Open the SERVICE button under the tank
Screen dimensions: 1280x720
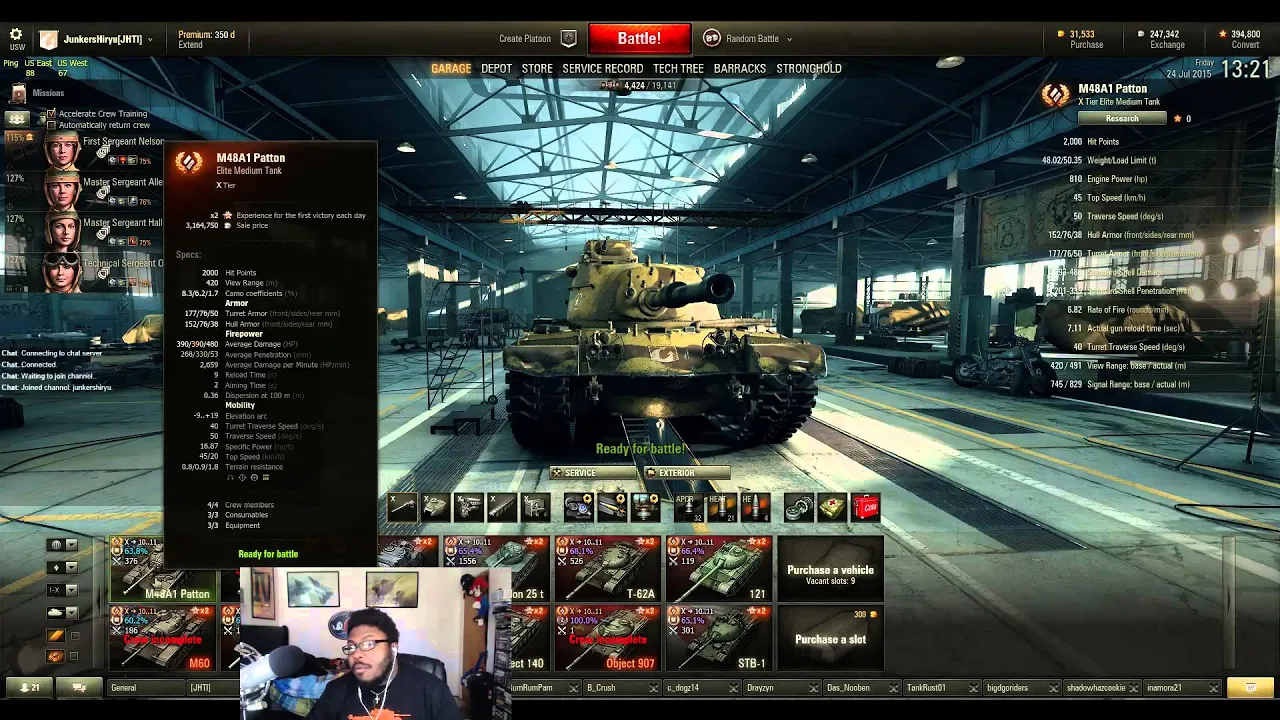(593, 473)
